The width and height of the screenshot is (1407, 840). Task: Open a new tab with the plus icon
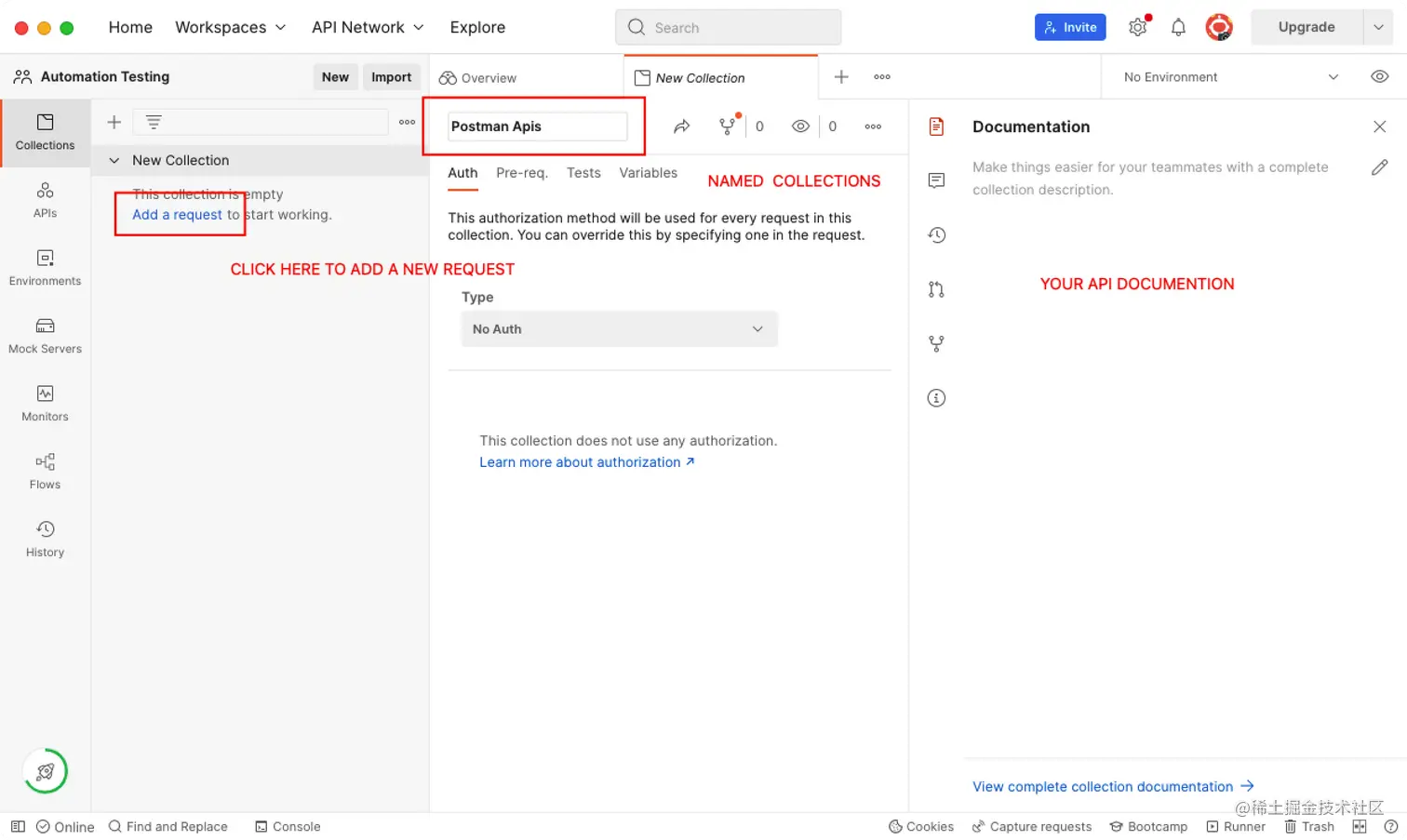pos(841,77)
